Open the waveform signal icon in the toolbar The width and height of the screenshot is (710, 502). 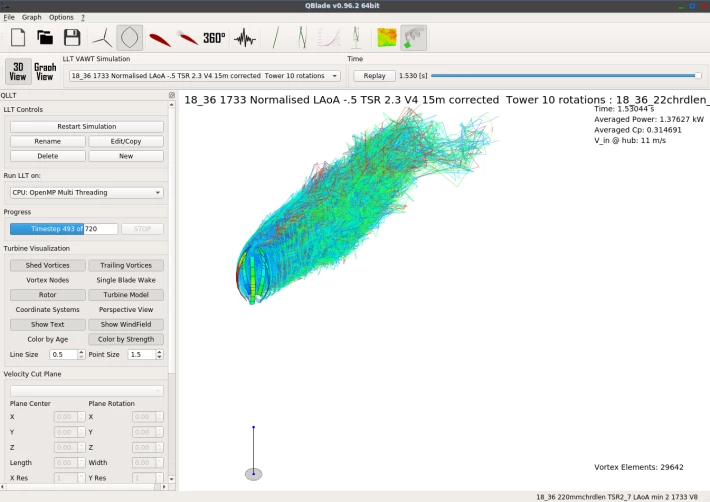click(245, 38)
